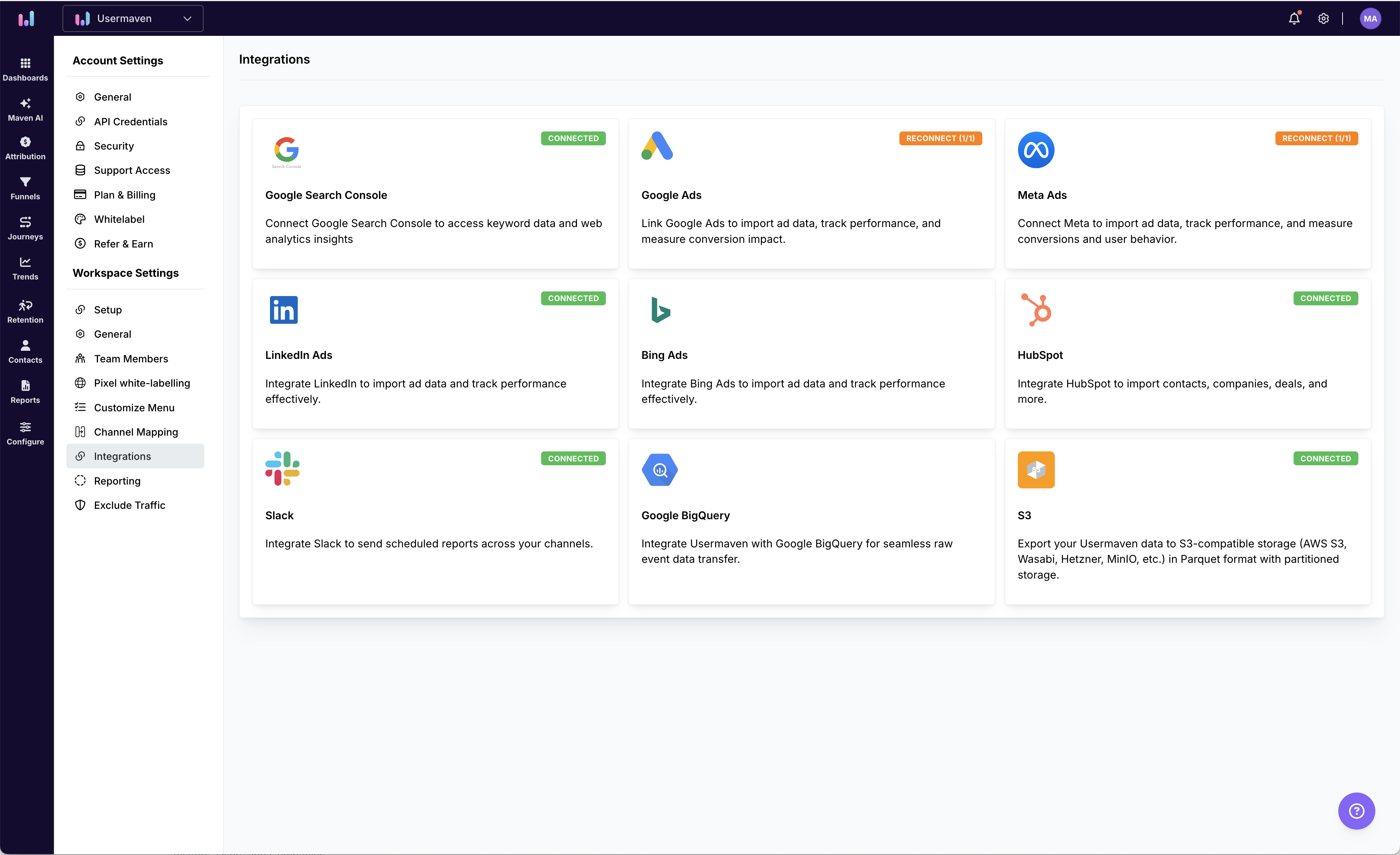Open the settings gear in the top bar
1400x855 pixels.
pos(1323,18)
